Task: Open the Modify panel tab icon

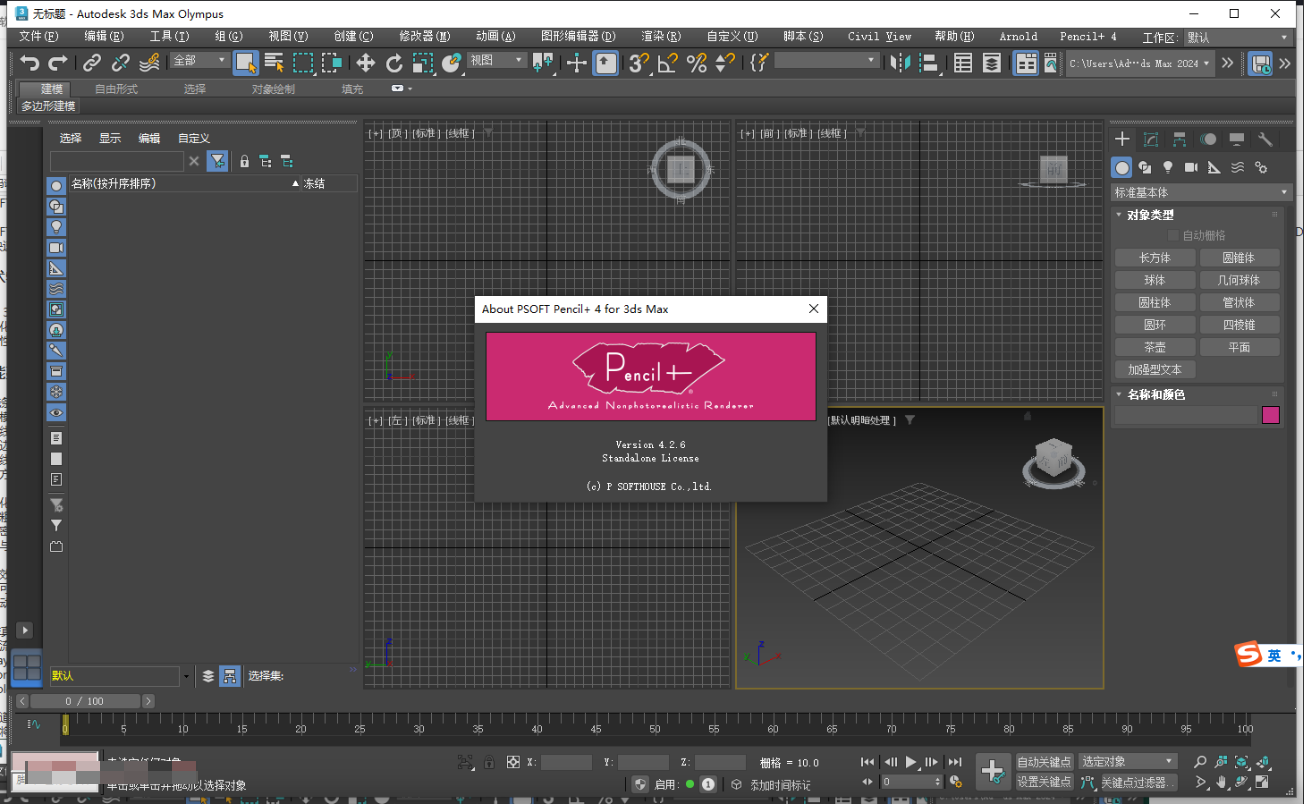Action: pyautogui.click(x=1151, y=139)
